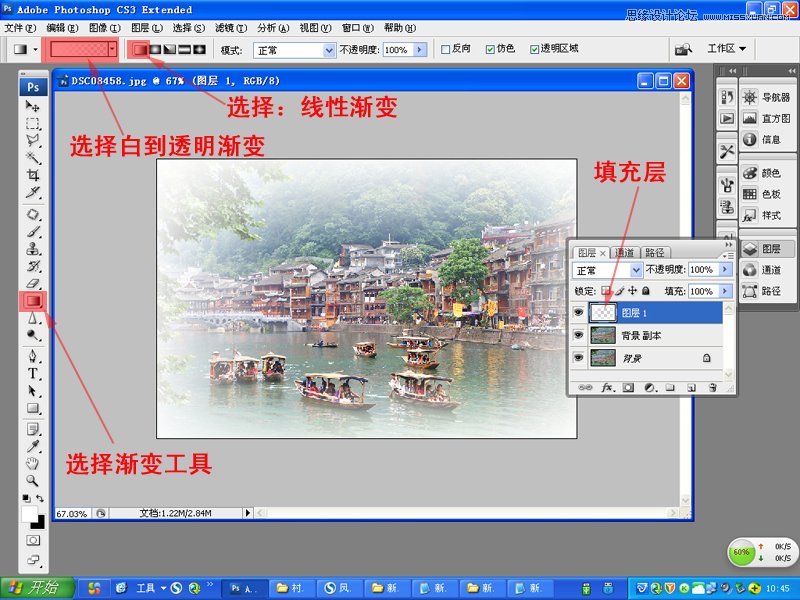The height and width of the screenshot is (600, 800).
Task: Select the Zoom tool in the toolbox
Action: coord(33,480)
